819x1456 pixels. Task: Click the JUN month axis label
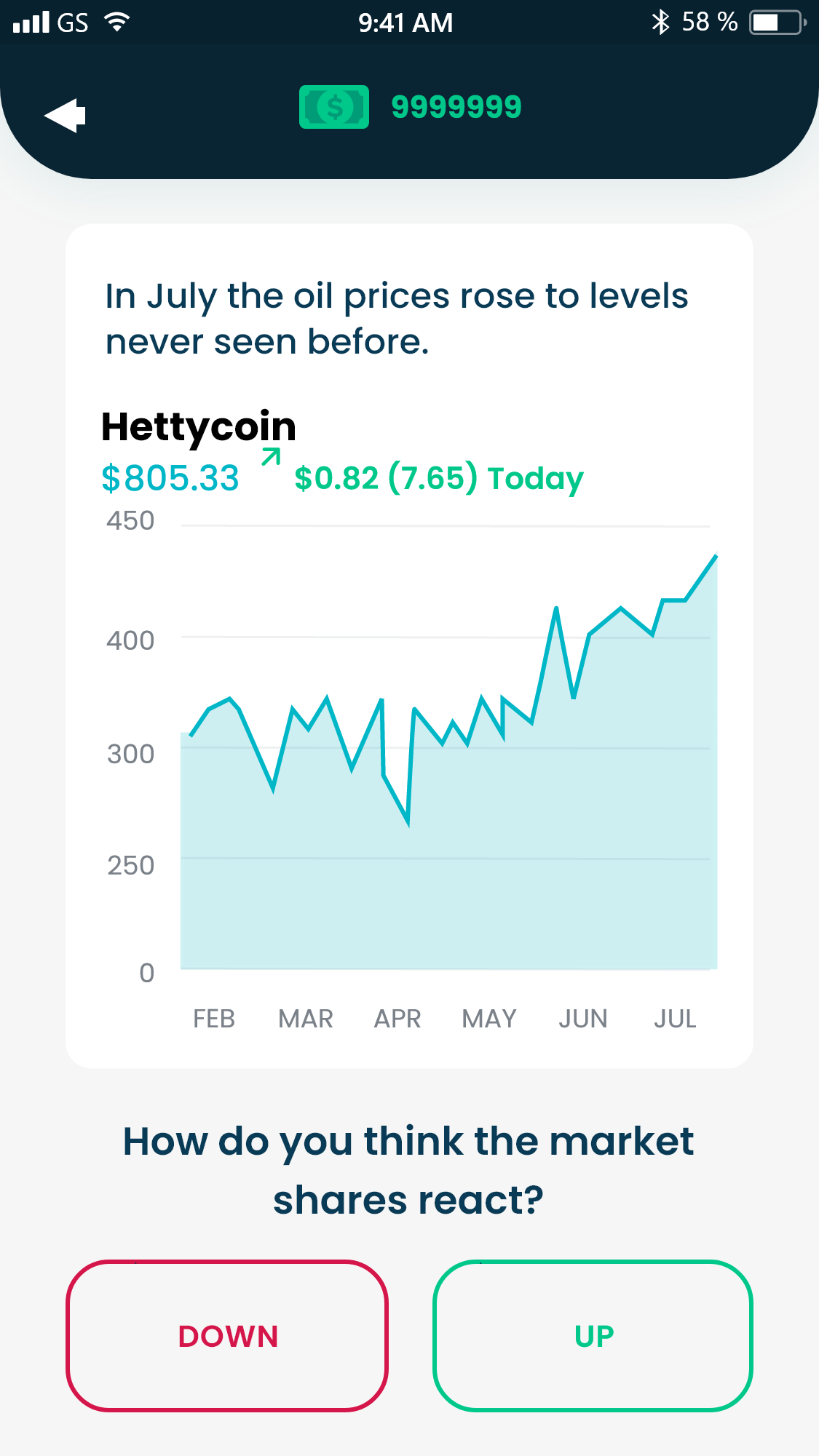point(583,1019)
